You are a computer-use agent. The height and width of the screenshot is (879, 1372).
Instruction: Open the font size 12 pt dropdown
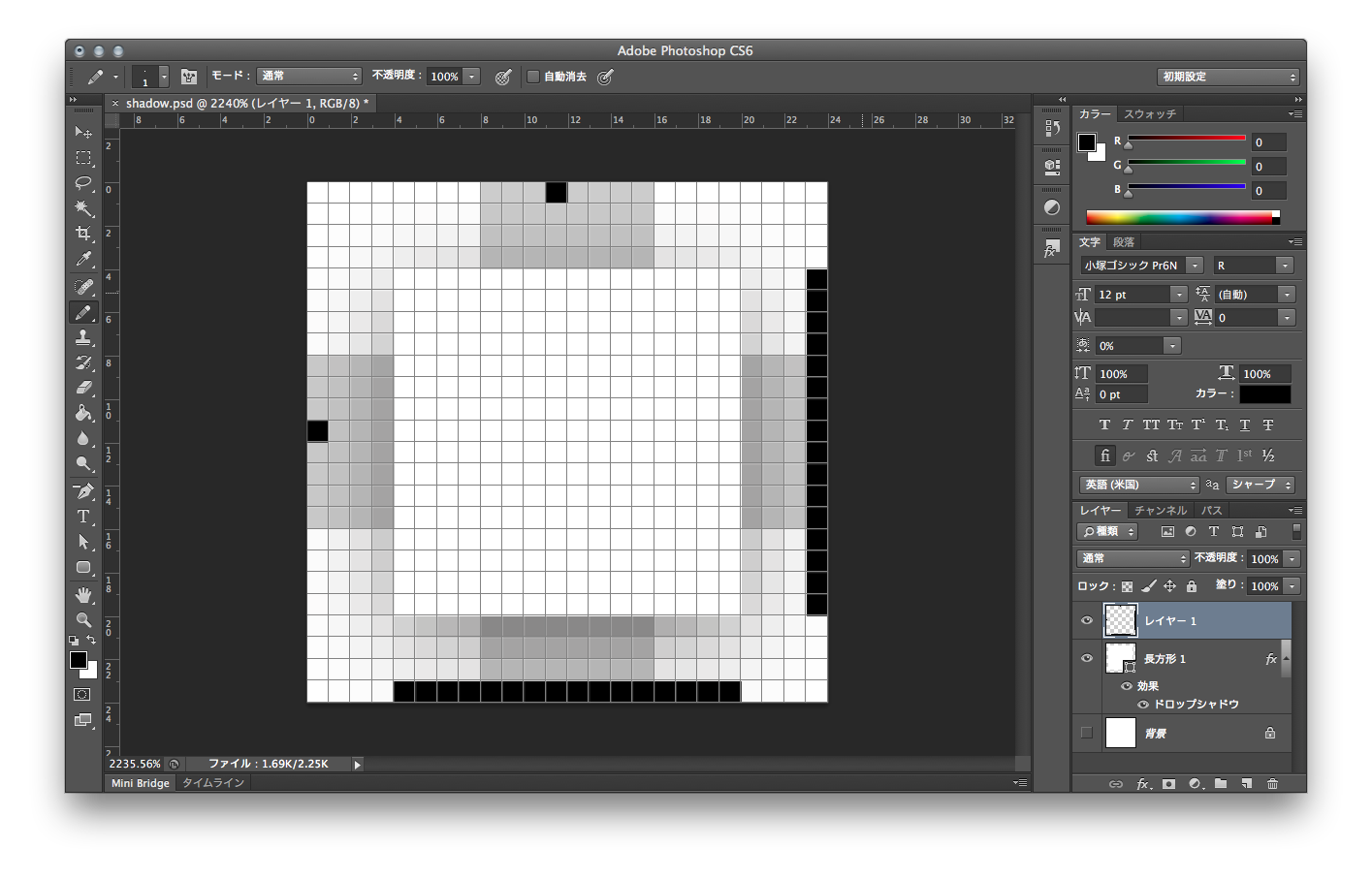(1179, 295)
